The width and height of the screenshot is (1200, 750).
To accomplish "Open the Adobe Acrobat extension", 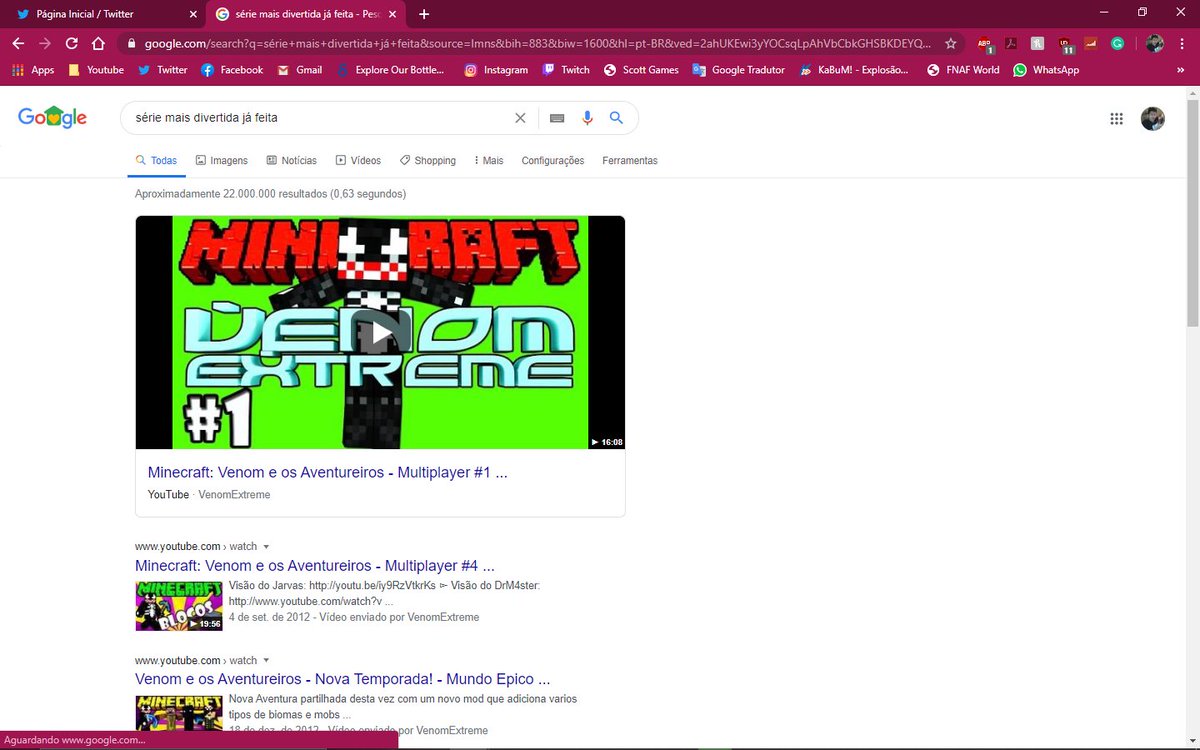I will tap(1012, 43).
